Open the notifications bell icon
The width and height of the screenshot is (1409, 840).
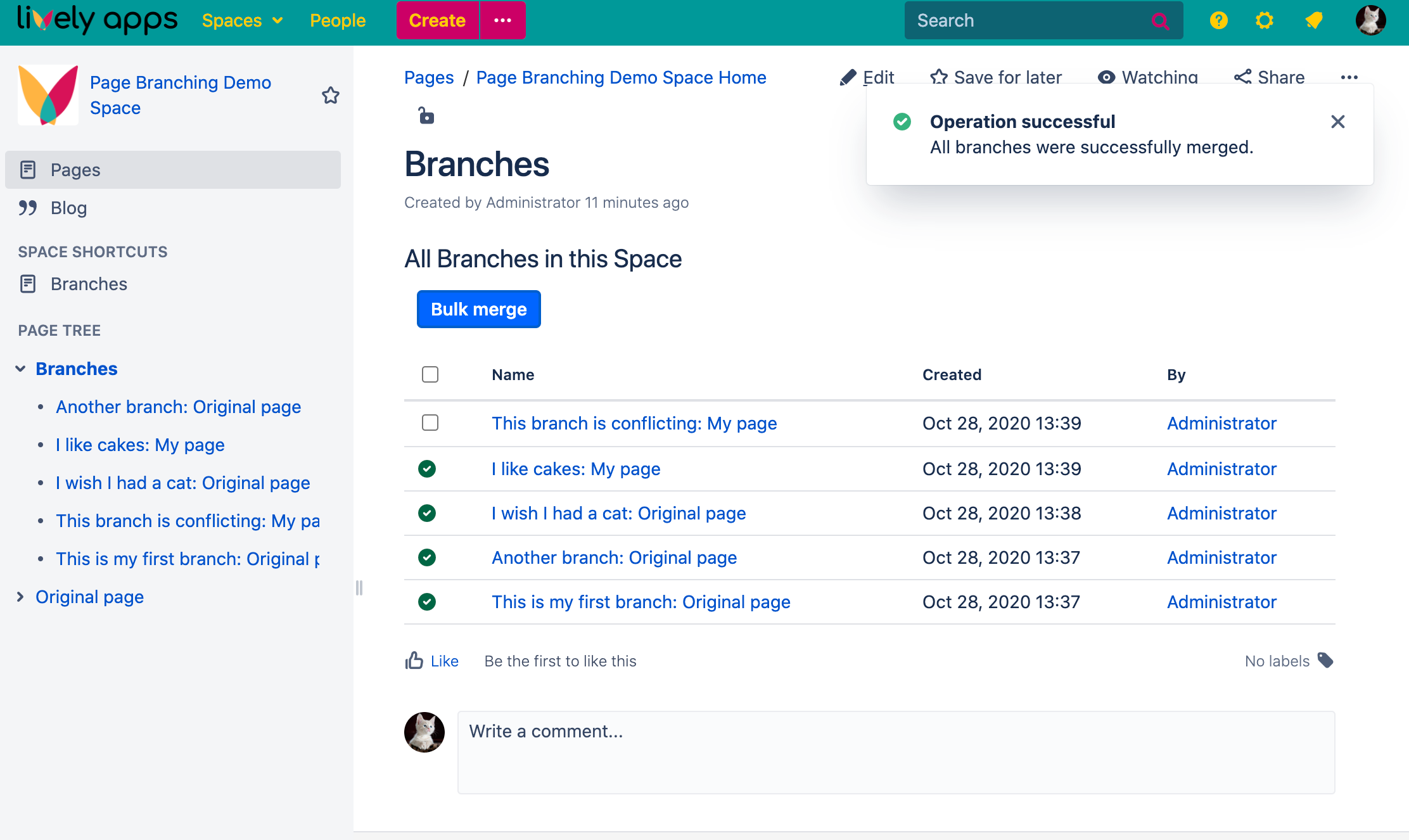click(1315, 21)
